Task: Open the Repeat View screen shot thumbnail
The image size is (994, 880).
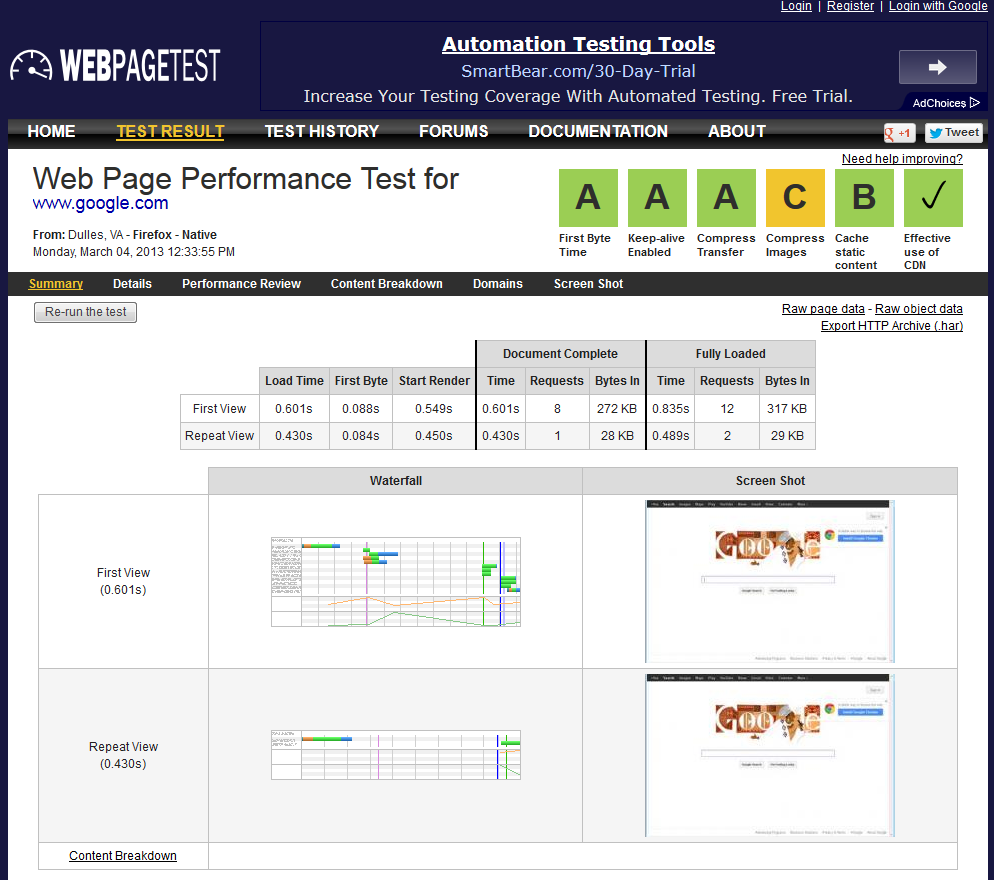Action: 770,756
